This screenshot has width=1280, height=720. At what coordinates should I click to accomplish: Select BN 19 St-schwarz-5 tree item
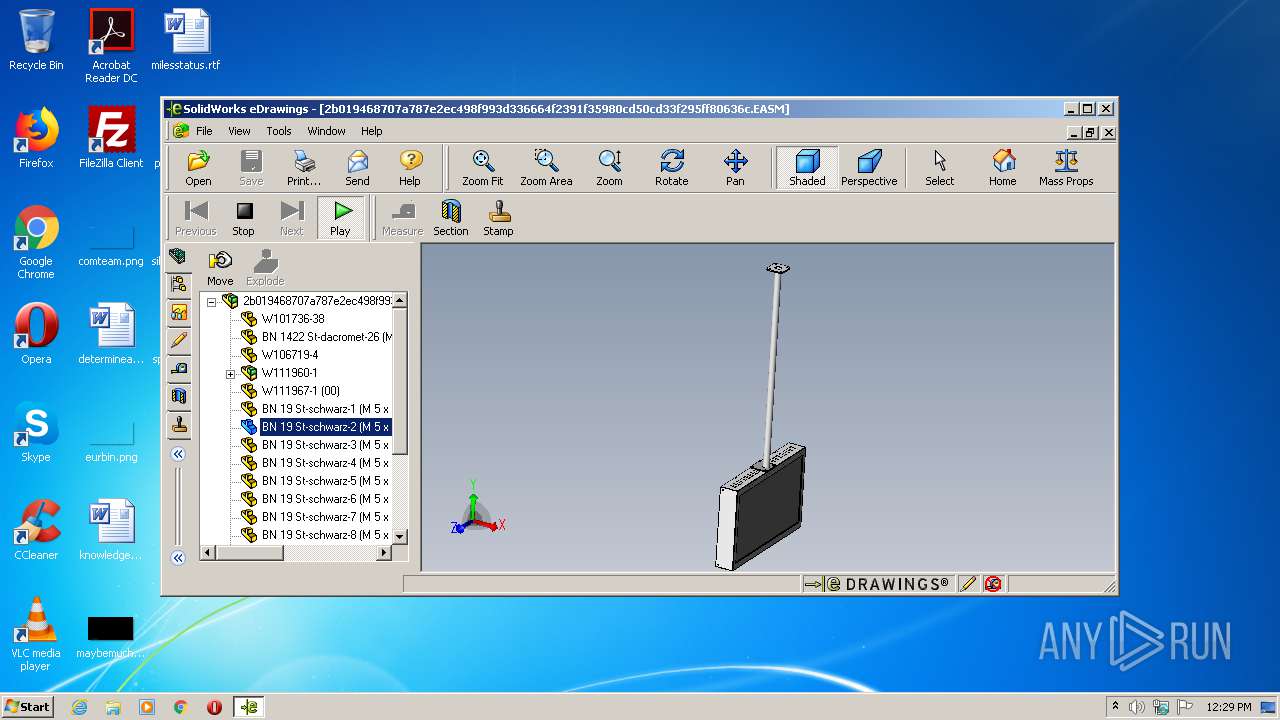[325, 481]
